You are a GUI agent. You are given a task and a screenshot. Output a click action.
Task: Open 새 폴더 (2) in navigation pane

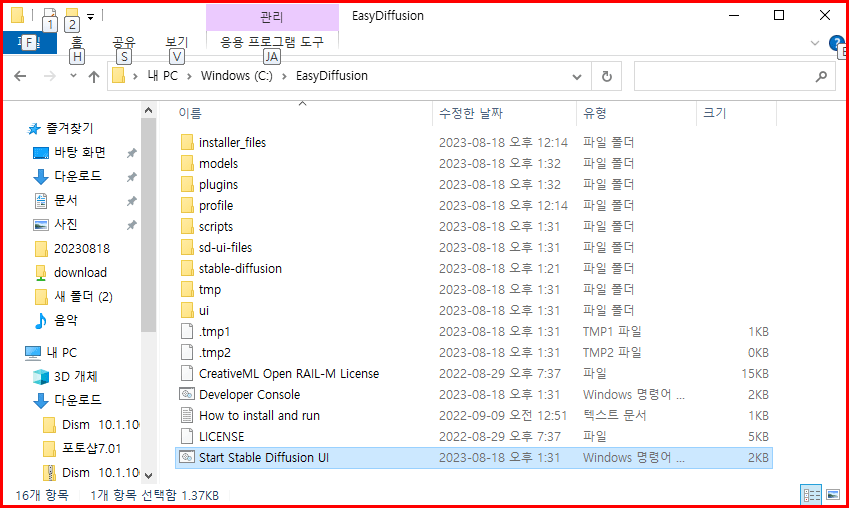[x=73, y=297]
